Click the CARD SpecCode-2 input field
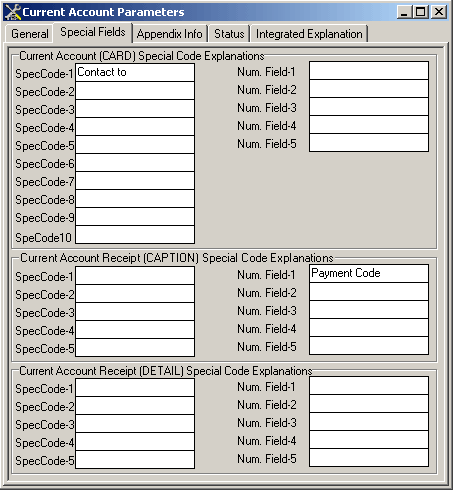The height and width of the screenshot is (490, 453). pyautogui.click(x=135, y=90)
